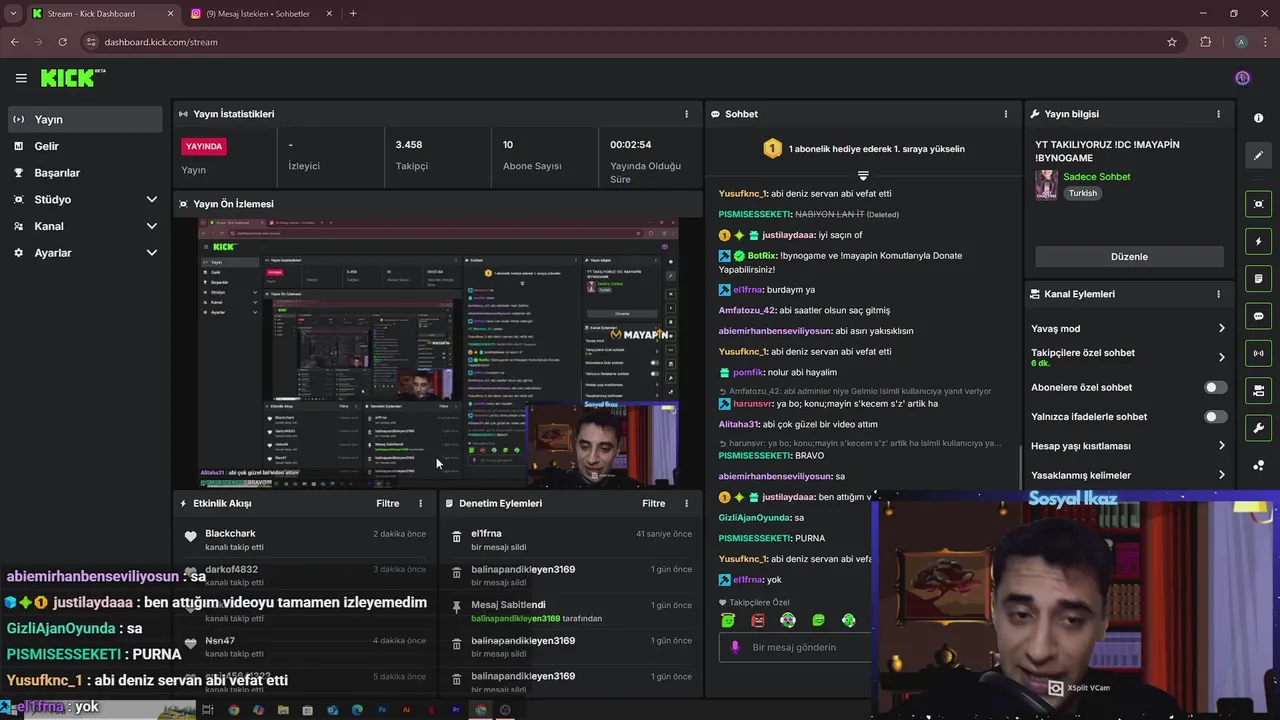The width and height of the screenshot is (1280, 720).
Task: Click the channel actions camera icon in the right rail
Action: click(x=1258, y=390)
